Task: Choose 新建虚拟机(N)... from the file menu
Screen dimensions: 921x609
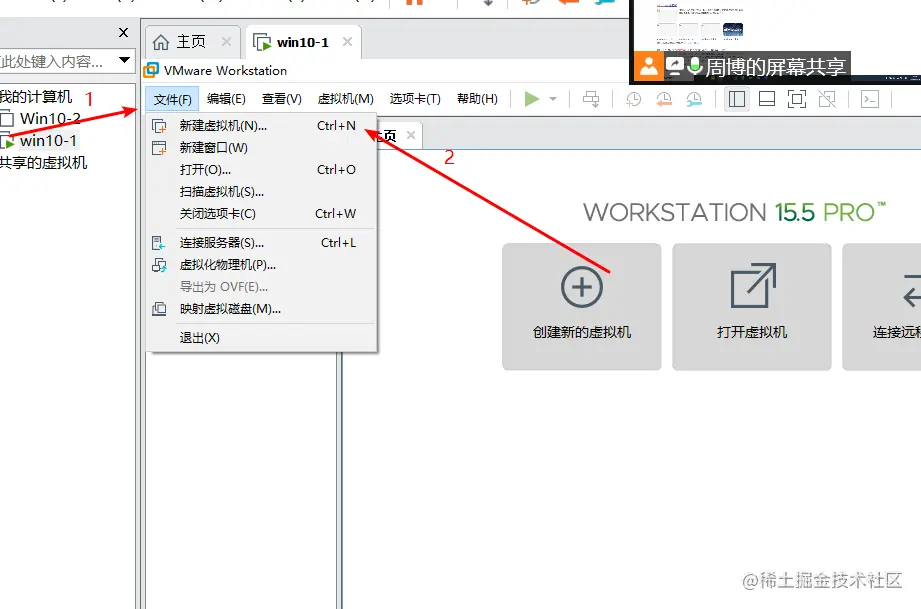Action: pos(261,126)
